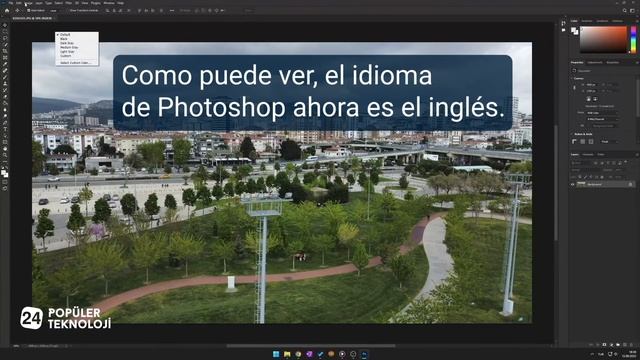
Task: Click the canvas vertical scrollbar
Action: (x=556, y=182)
